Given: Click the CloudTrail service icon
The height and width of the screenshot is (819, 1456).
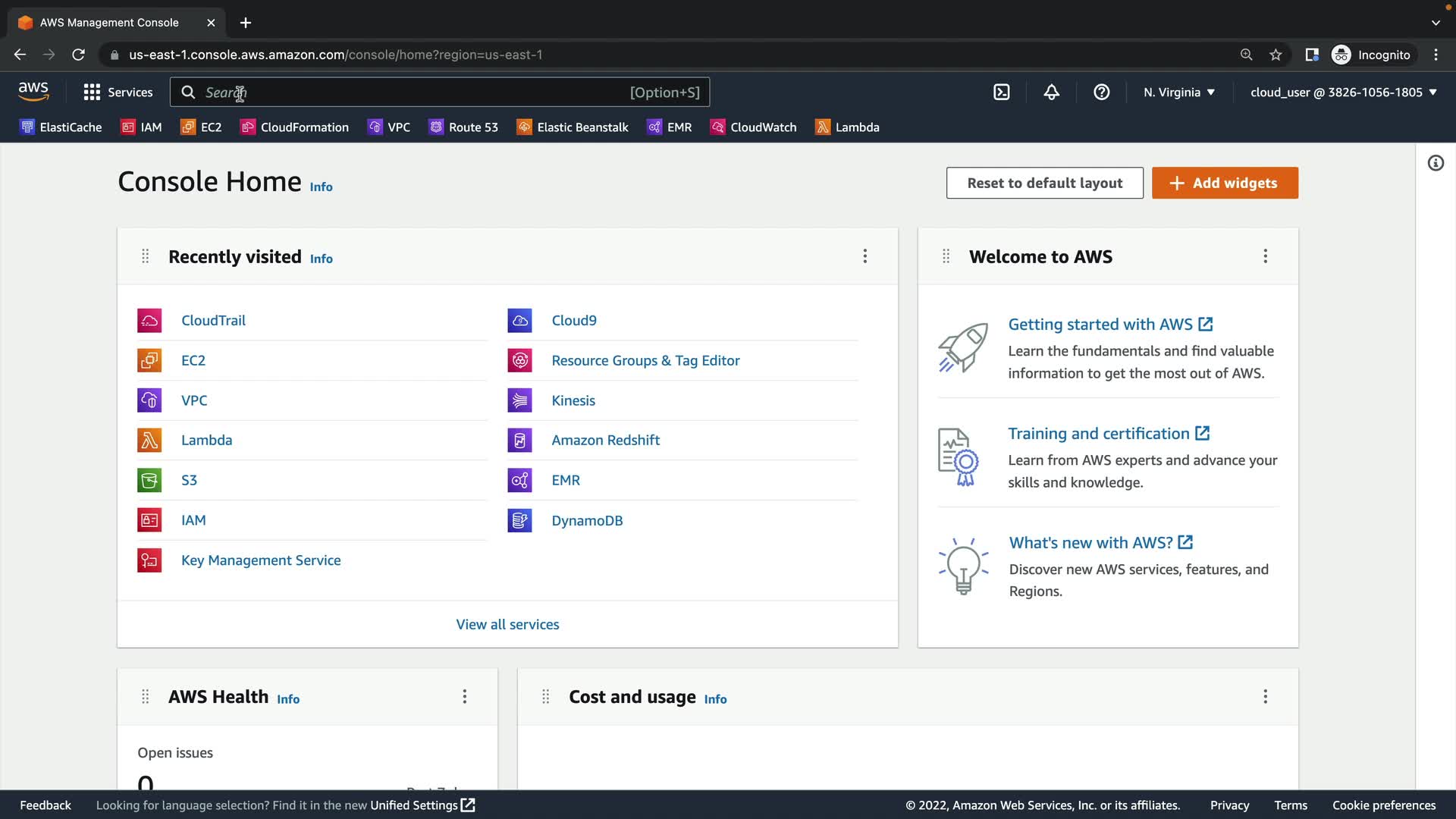Looking at the screenshot, I should coord(149,321).
